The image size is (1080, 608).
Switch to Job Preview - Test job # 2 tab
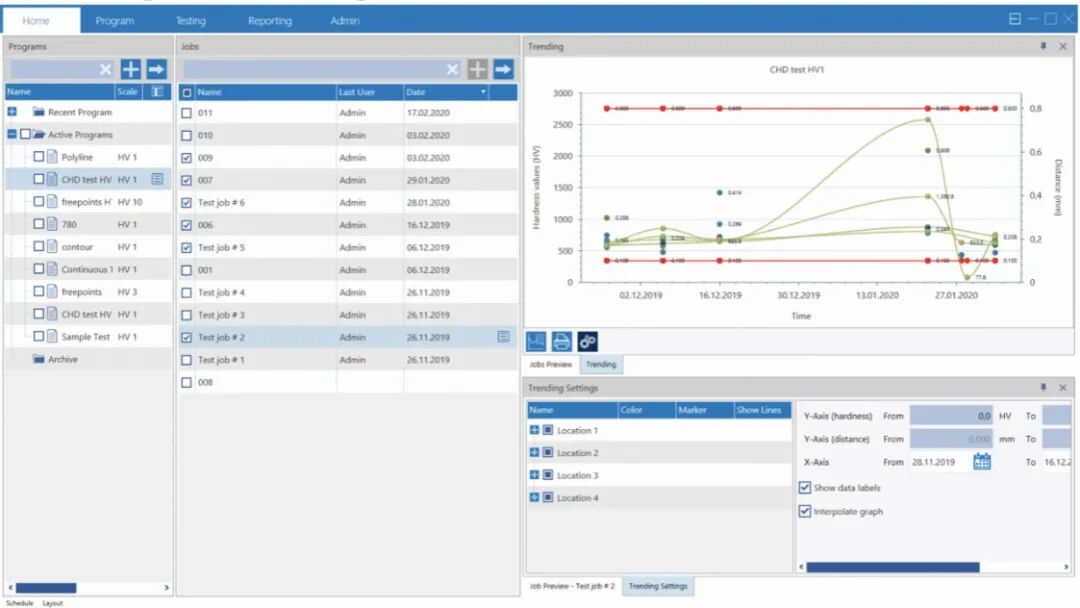pos(572,586)
